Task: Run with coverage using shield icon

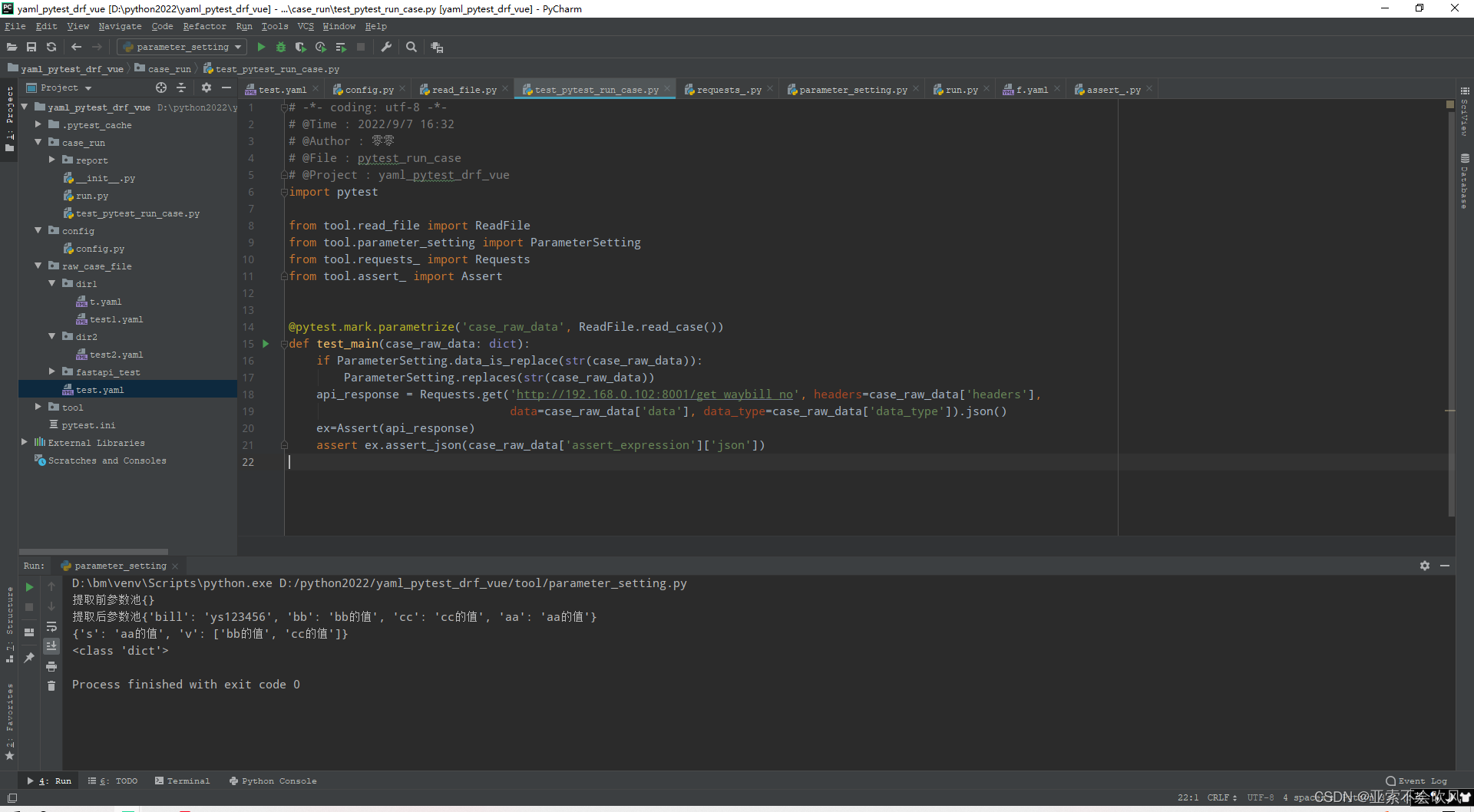Action: pos(301,47)
